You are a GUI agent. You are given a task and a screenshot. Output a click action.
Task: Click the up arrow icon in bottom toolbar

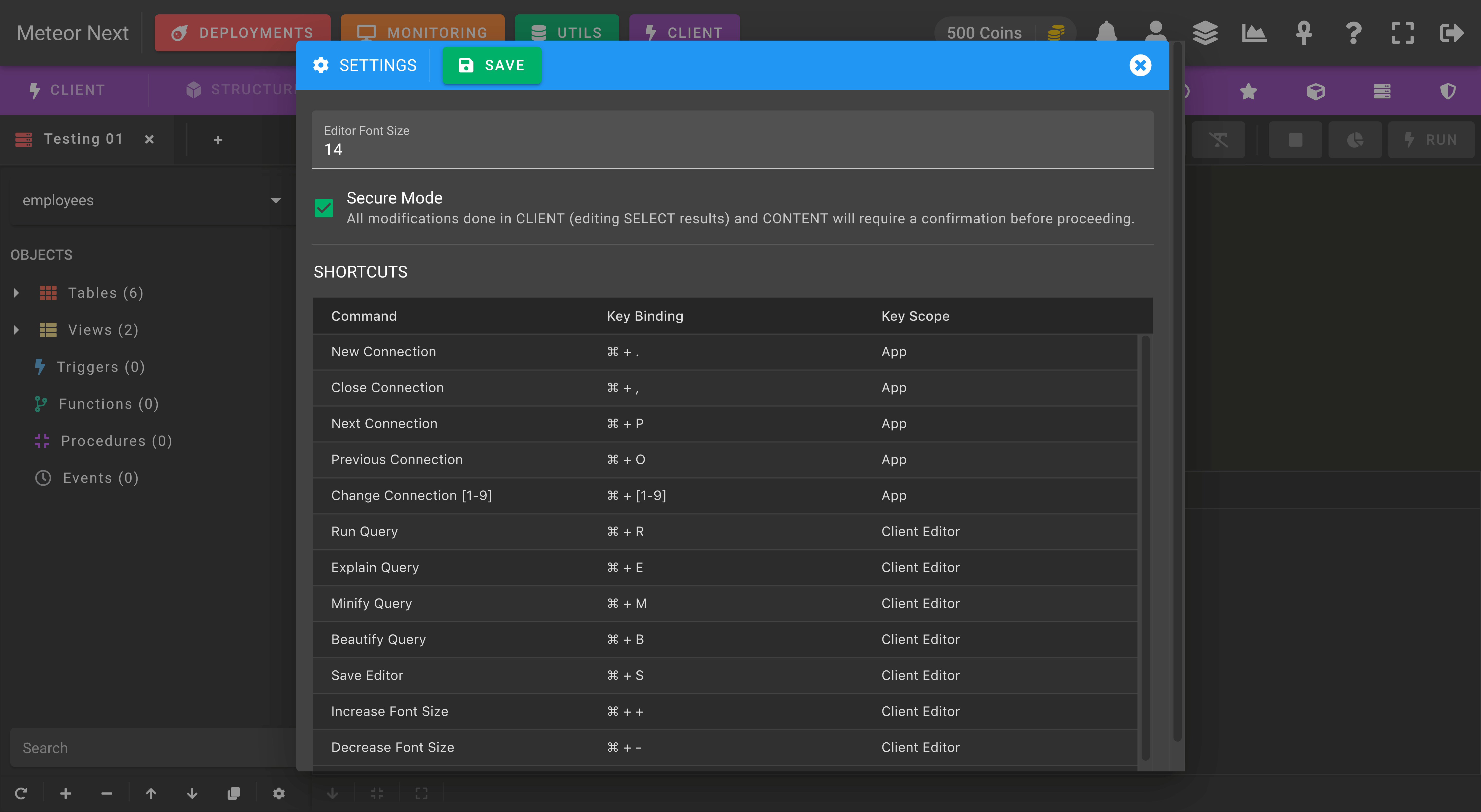(x=151, y=793)
